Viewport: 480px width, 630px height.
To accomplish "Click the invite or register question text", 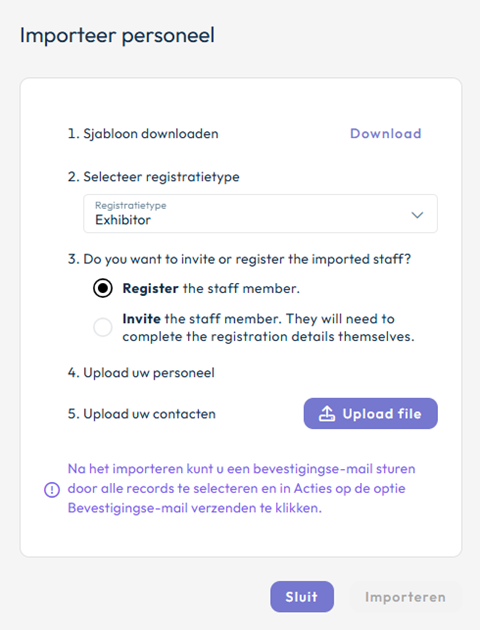I will [239, 259].
